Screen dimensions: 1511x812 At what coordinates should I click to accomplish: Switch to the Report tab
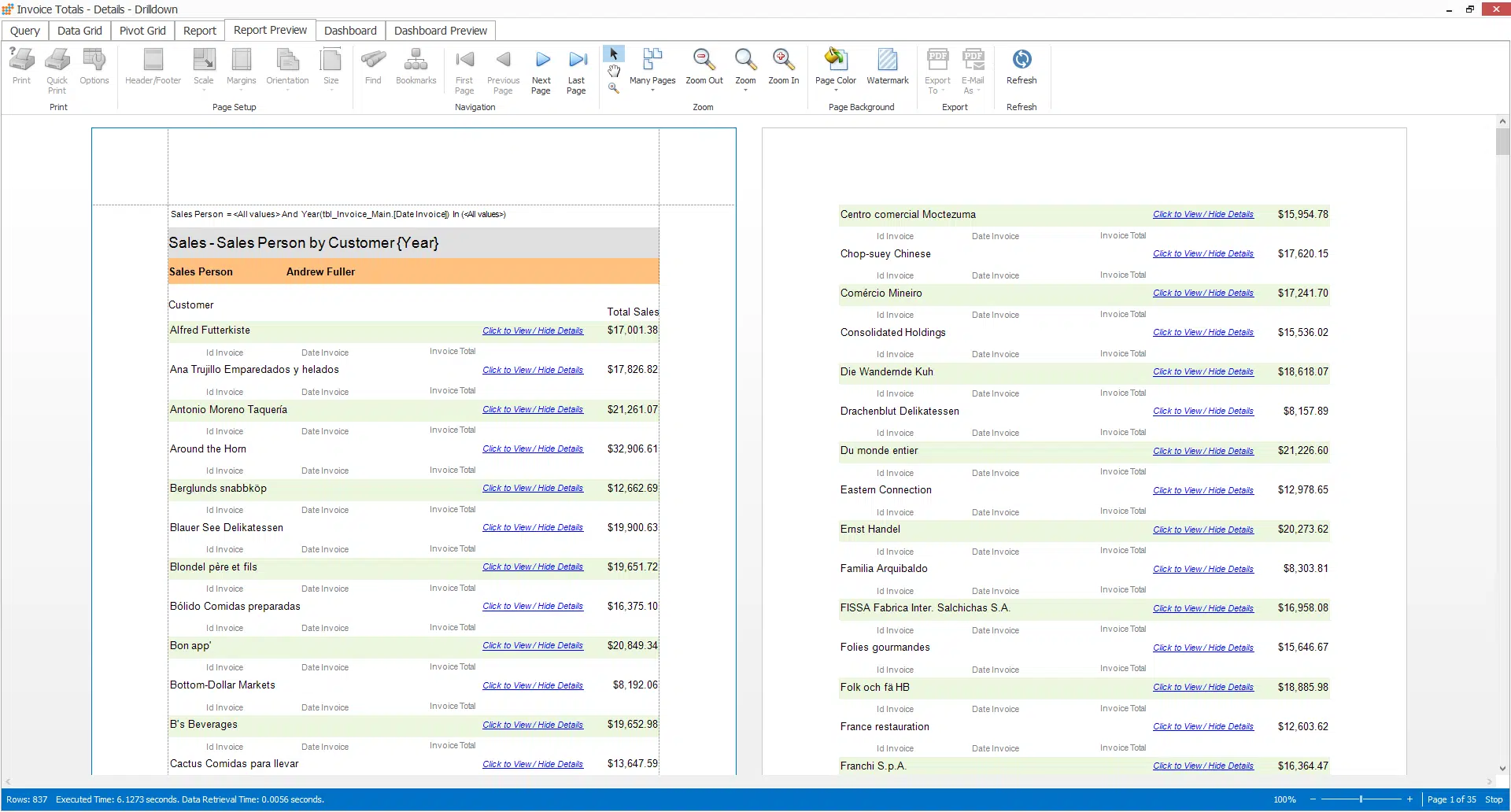[200, 31]
